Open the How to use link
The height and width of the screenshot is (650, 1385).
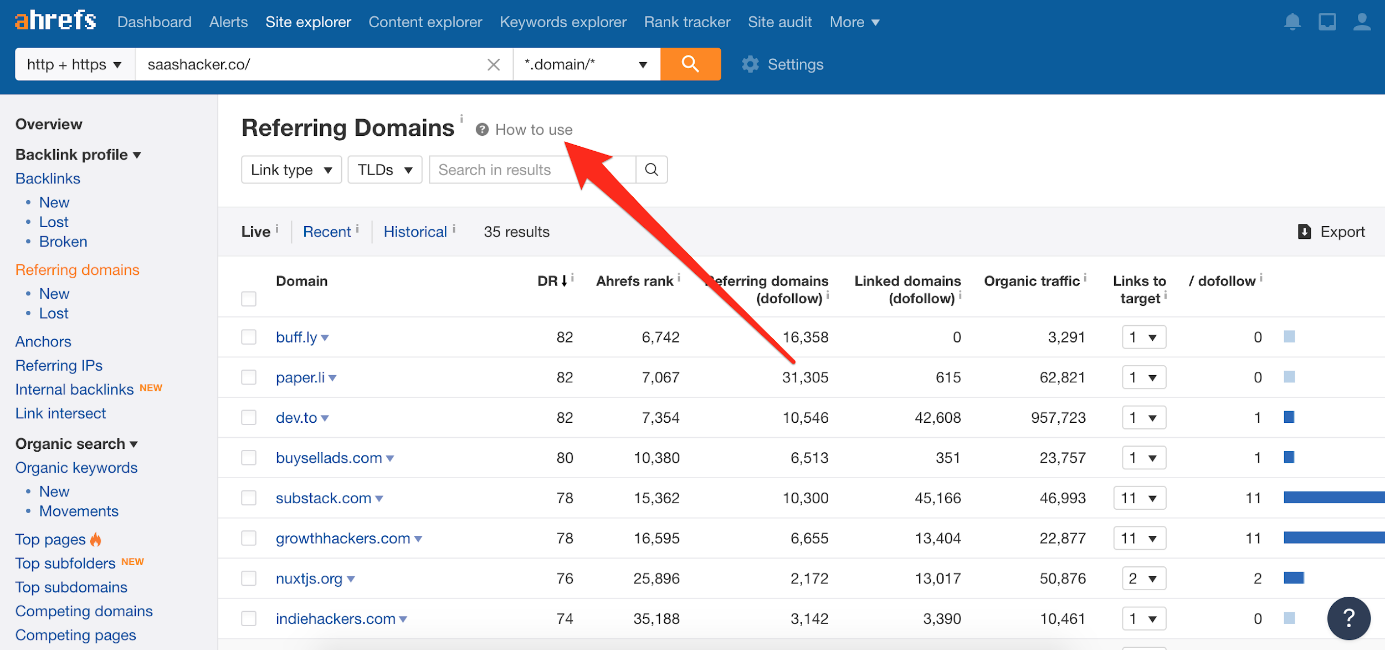pyautogui.click(x=534, y=130)
